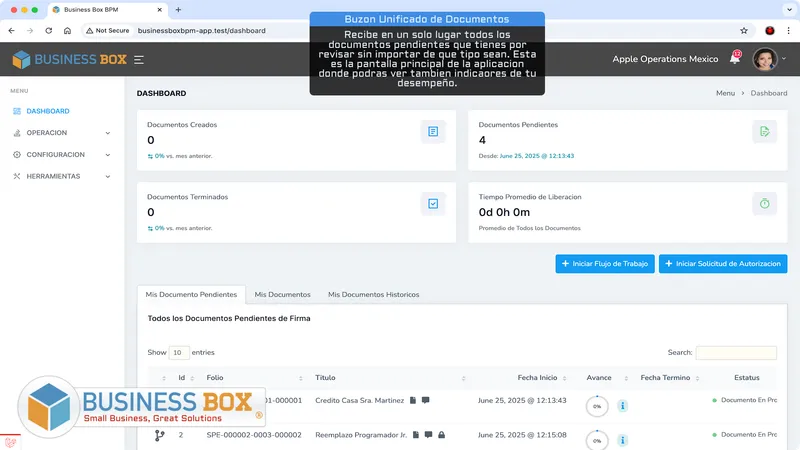Viewport: 800px width, 450px height.
Task: Open document file icon for Credito Casa row
Action: 413,401
